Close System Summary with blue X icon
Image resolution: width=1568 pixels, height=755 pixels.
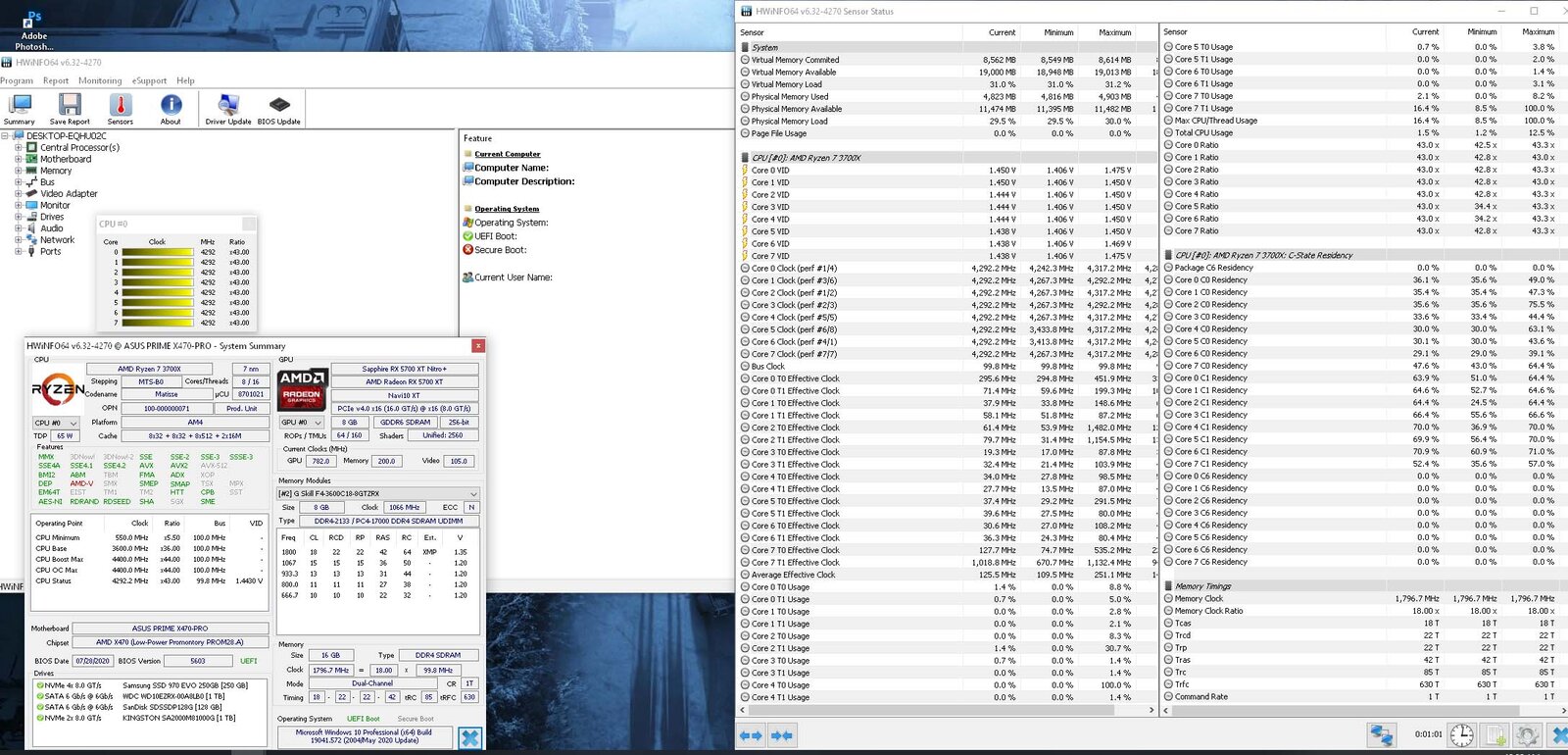pyautogui.click(x=470, y=737)
